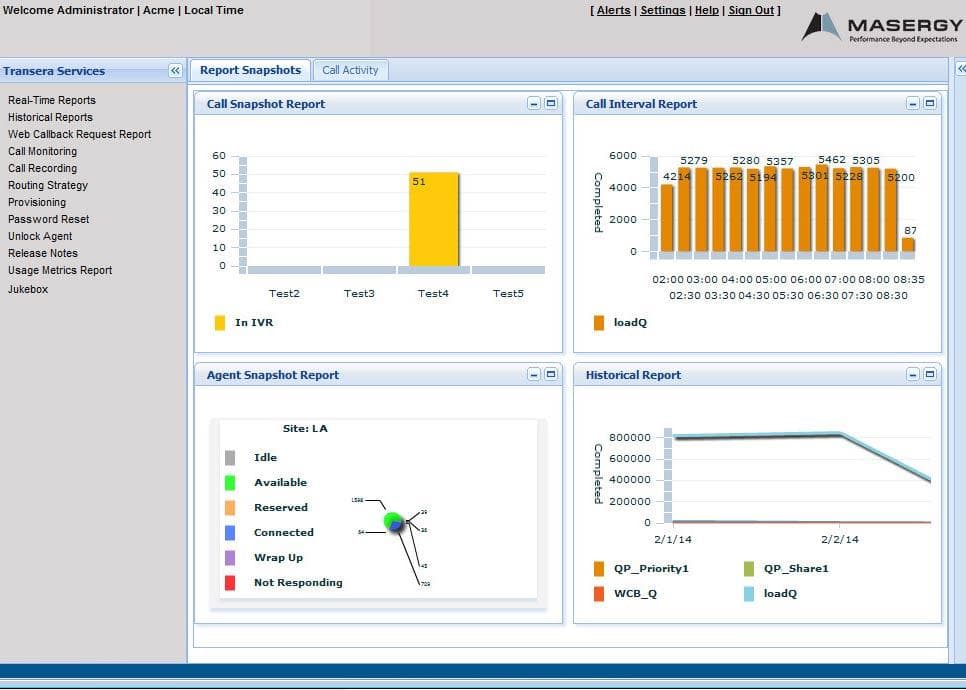
Task: Minimize the Agent Snapshot Report panel
Action: (532, 372)
